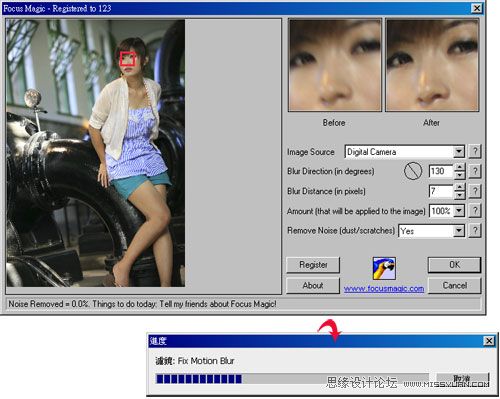Click the Noise Removed status bar text
This screenshot has height=399, width=500.
point(142,304)
